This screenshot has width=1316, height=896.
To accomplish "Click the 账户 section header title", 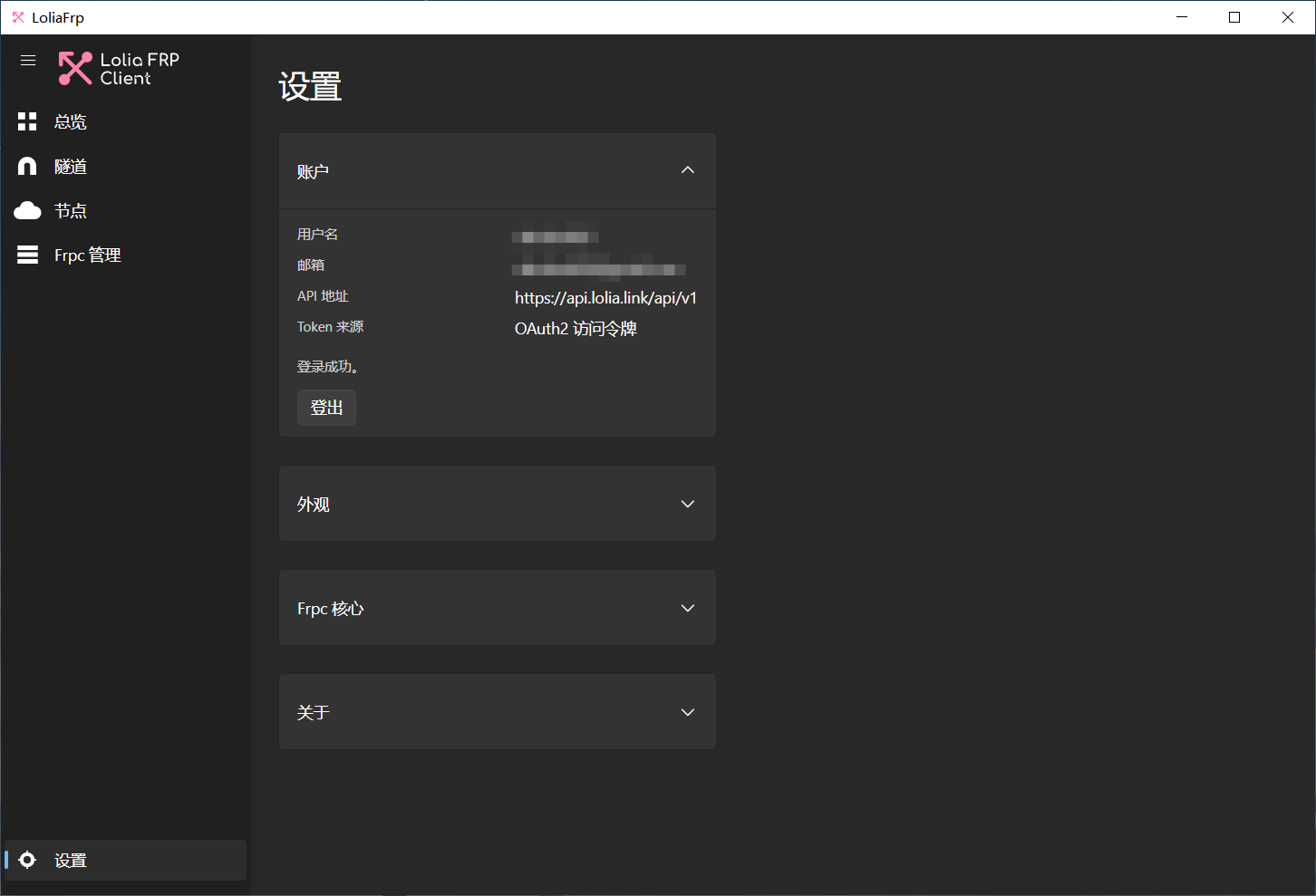I will pos(313,171).
